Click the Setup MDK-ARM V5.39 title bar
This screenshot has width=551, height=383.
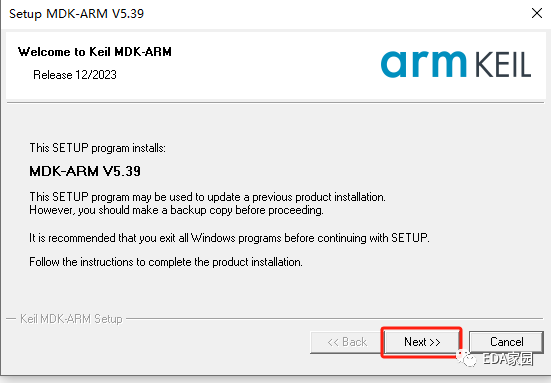(x=76, y=14)
